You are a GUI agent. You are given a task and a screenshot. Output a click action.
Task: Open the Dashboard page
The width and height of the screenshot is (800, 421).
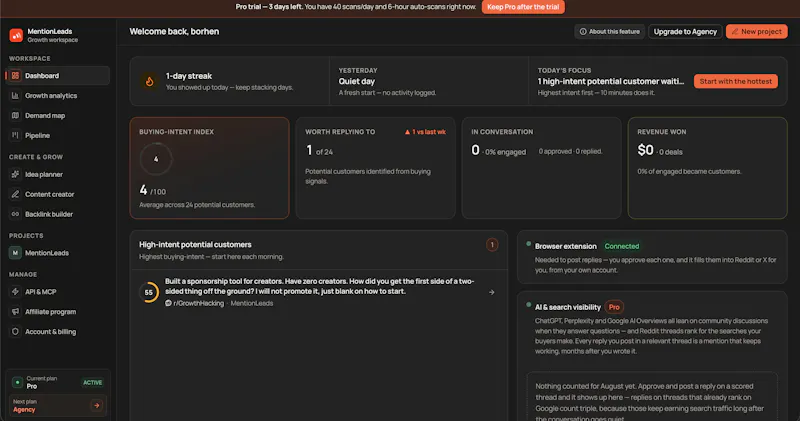click(x=58, y=76)
